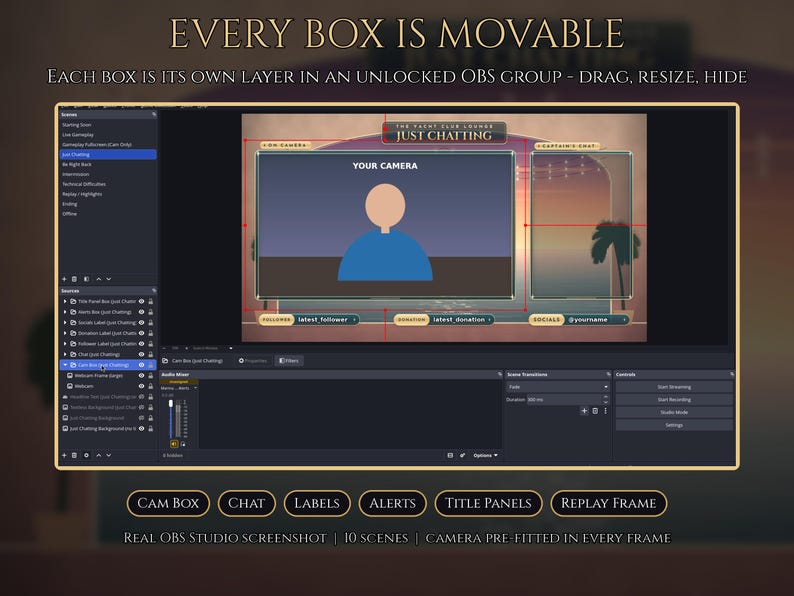Image resolution: width=794 pixels, height=596 pixels.
Task: Open source properties gear in Sources toolbar
Action: (87, 455)
